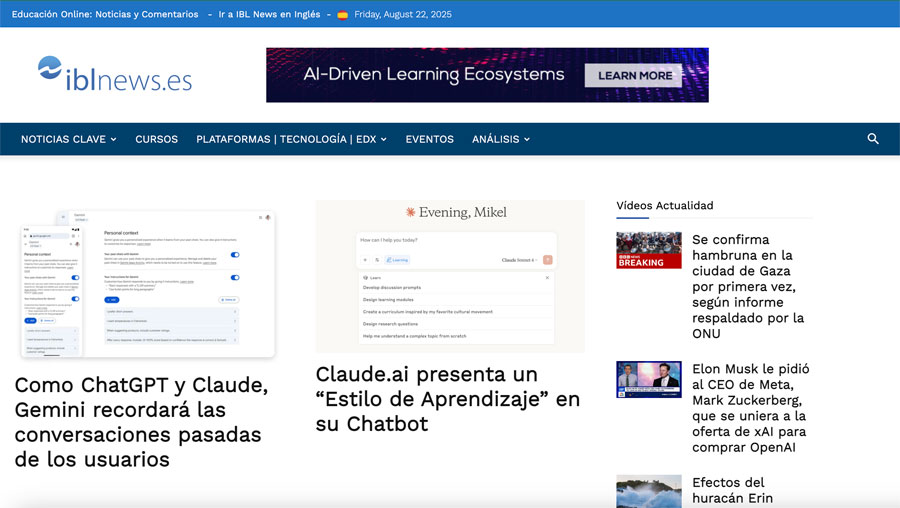Select the Vídeos Actualidad section heading
Viewport: 900px width, 508px height.
click(x=665, y=205)
